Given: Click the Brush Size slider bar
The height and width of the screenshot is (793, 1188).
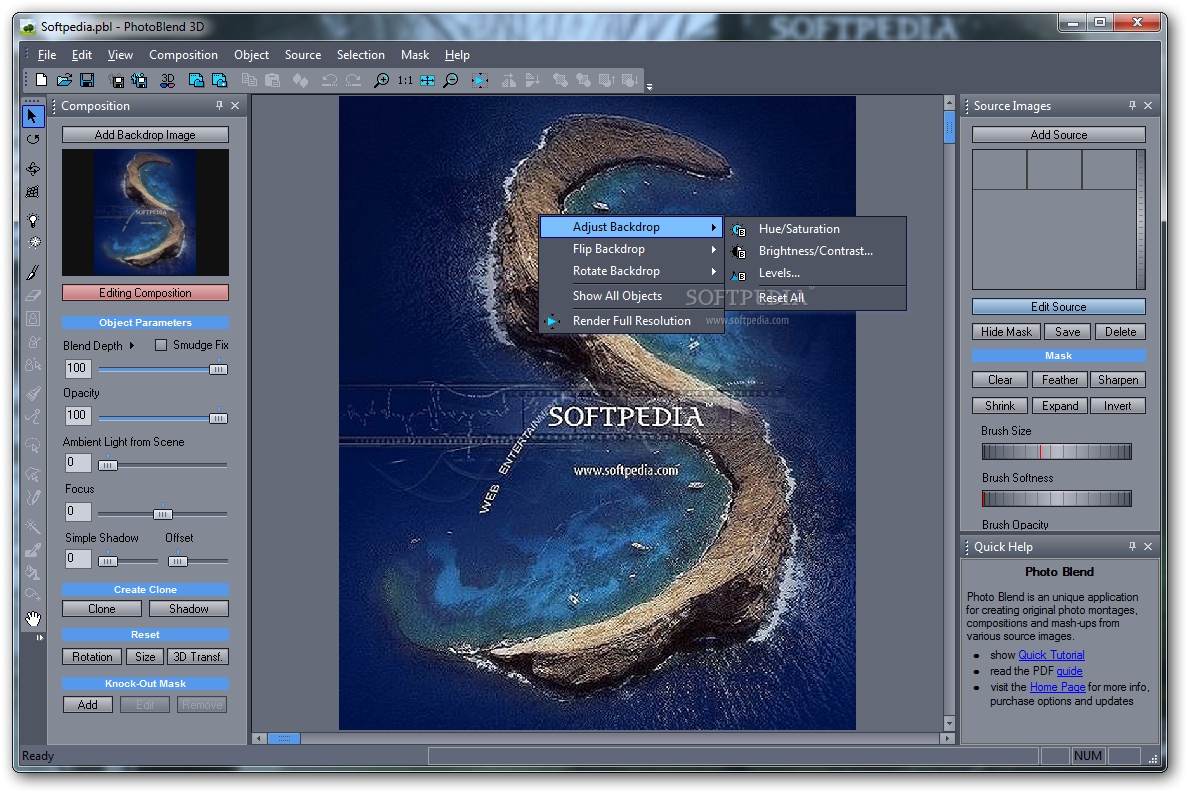Looking at the screenshot, I should click(1056, 452).
